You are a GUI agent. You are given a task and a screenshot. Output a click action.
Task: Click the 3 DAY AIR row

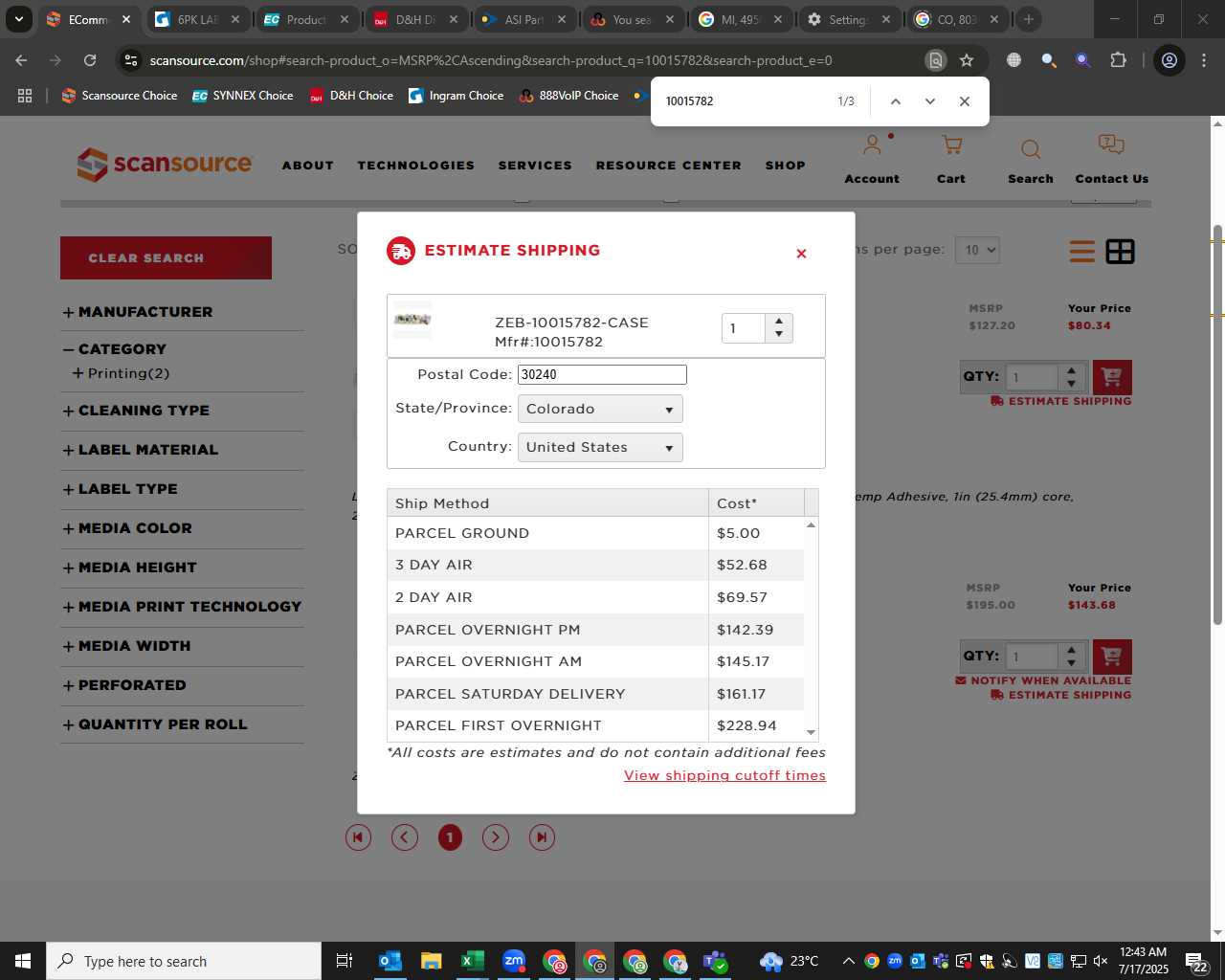595,565
